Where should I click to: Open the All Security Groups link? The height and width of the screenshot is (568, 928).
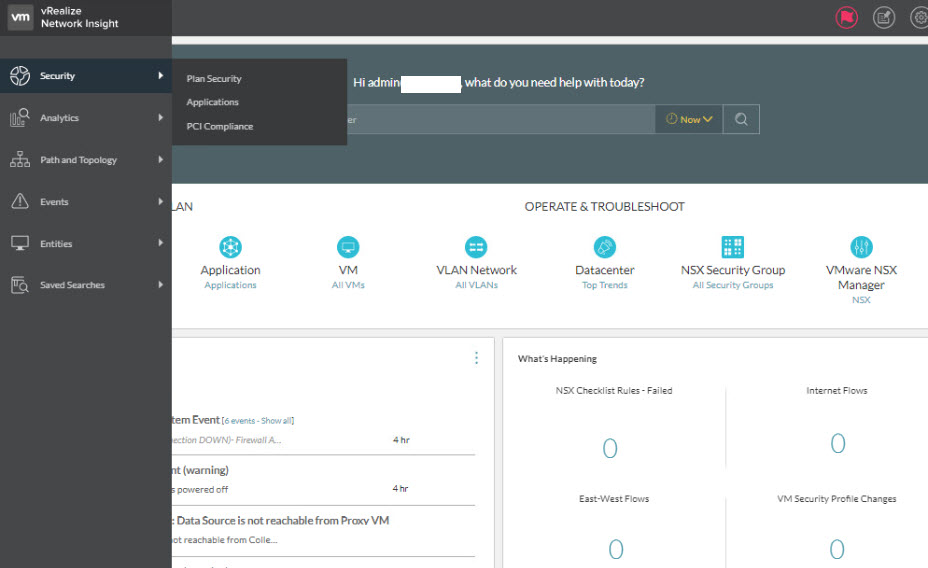click(732, 286)
